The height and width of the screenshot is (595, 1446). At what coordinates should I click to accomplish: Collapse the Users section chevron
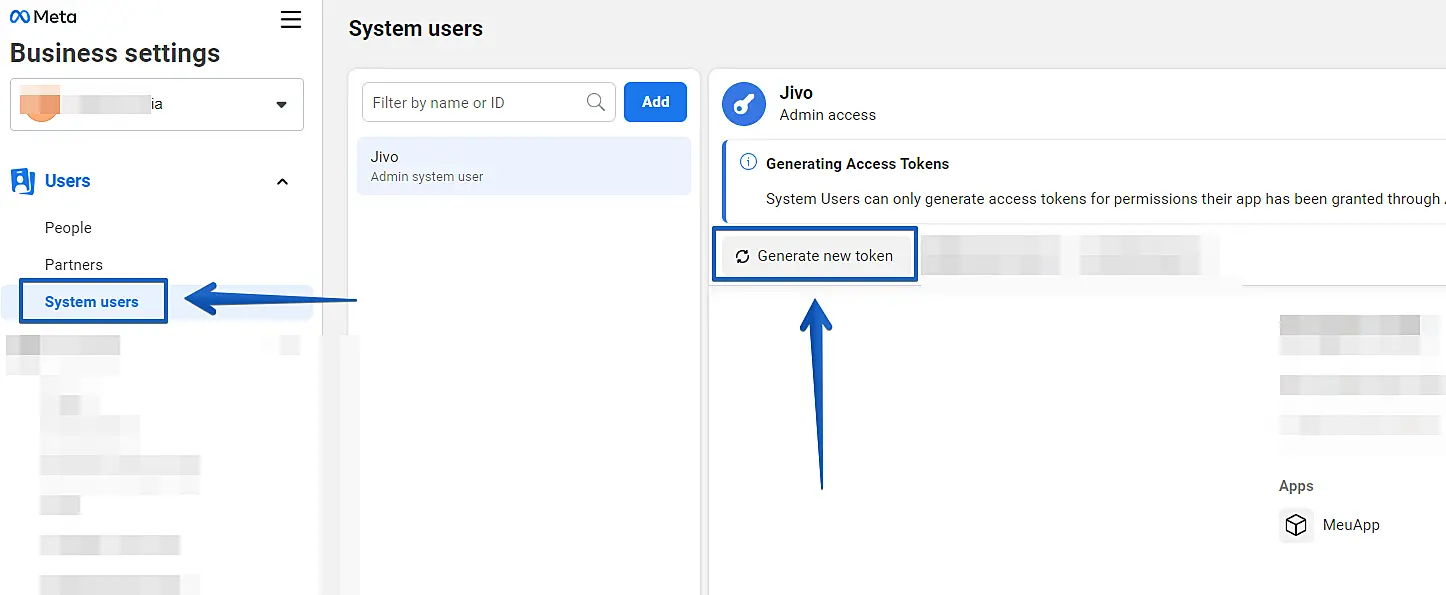point(282,181)
